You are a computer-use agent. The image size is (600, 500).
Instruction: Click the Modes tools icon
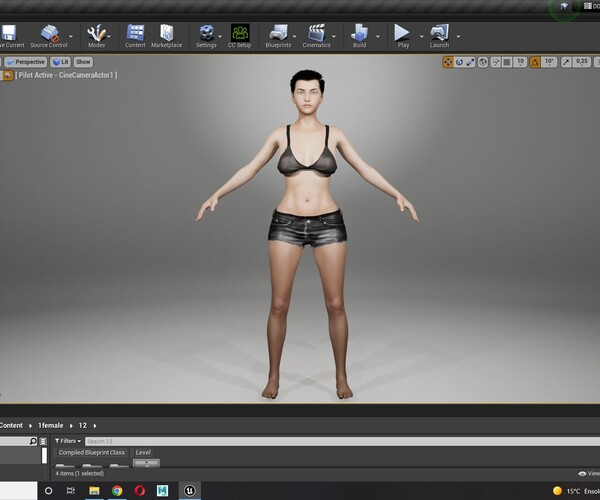pyautogui.click(x=96, y=33)
